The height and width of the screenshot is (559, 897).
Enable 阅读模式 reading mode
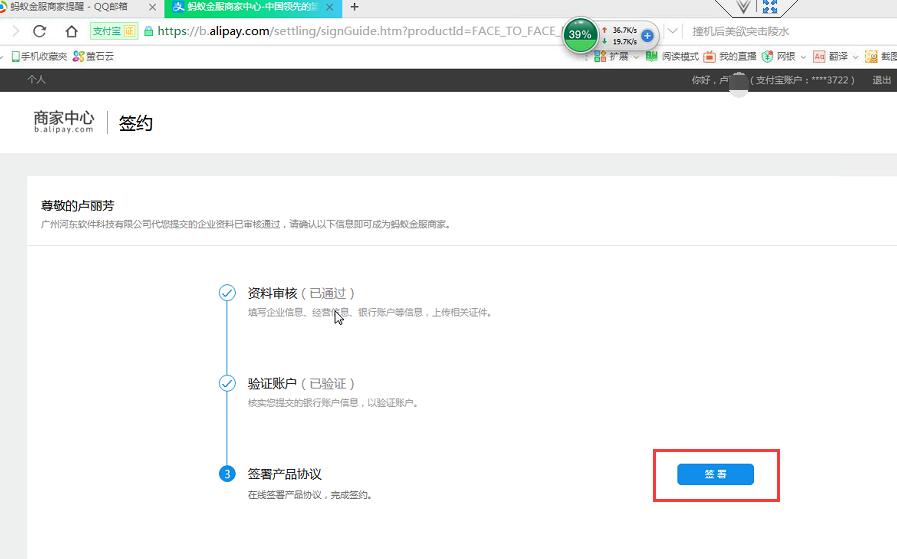pos(672,56)
